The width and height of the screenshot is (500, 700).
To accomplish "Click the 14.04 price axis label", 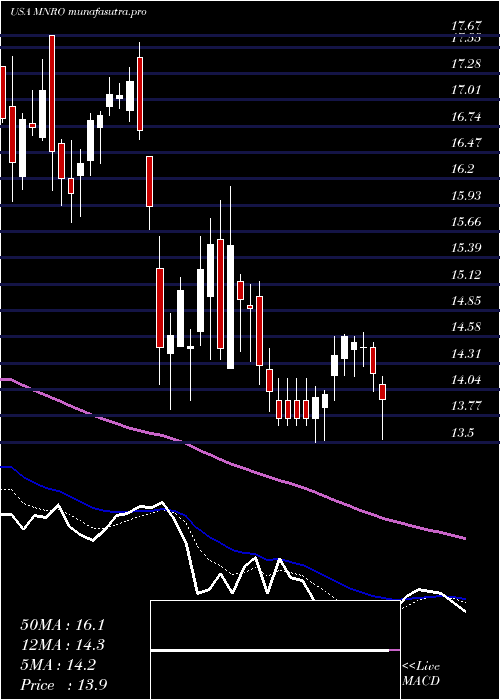I will (466, 380).
